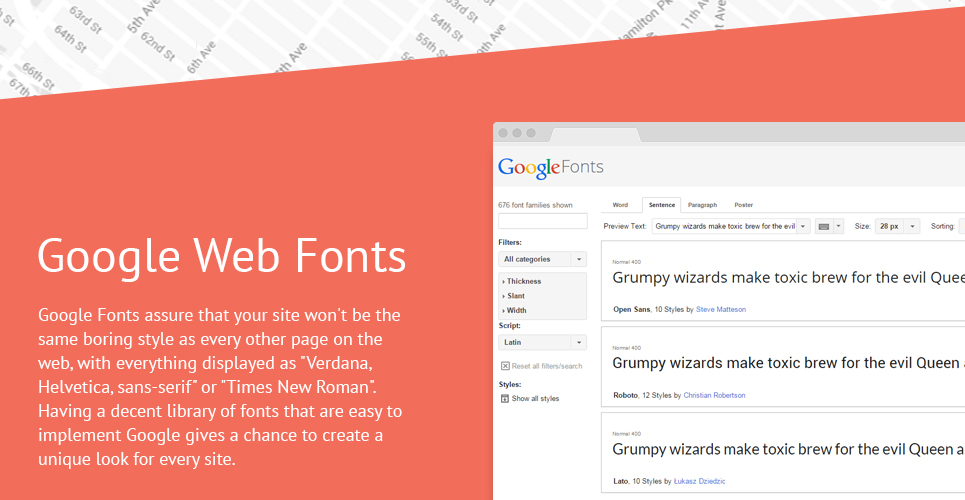
Task: Open the Poster tab
Action: tap(743, 205)
